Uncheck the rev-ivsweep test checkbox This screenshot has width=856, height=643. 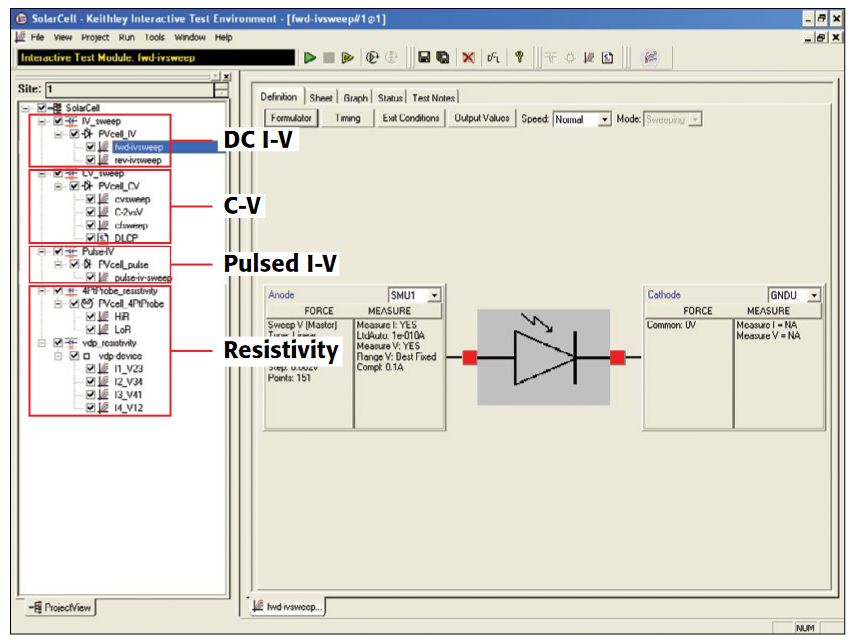click(x=91, y=160)
